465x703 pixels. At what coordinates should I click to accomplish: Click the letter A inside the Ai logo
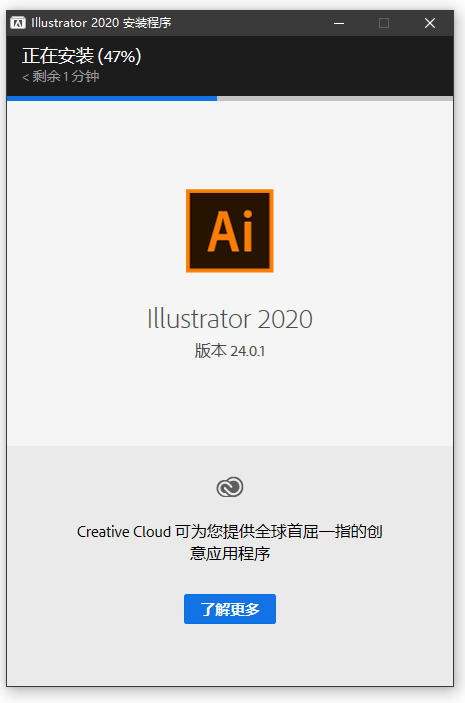click(x=221, y=232)
